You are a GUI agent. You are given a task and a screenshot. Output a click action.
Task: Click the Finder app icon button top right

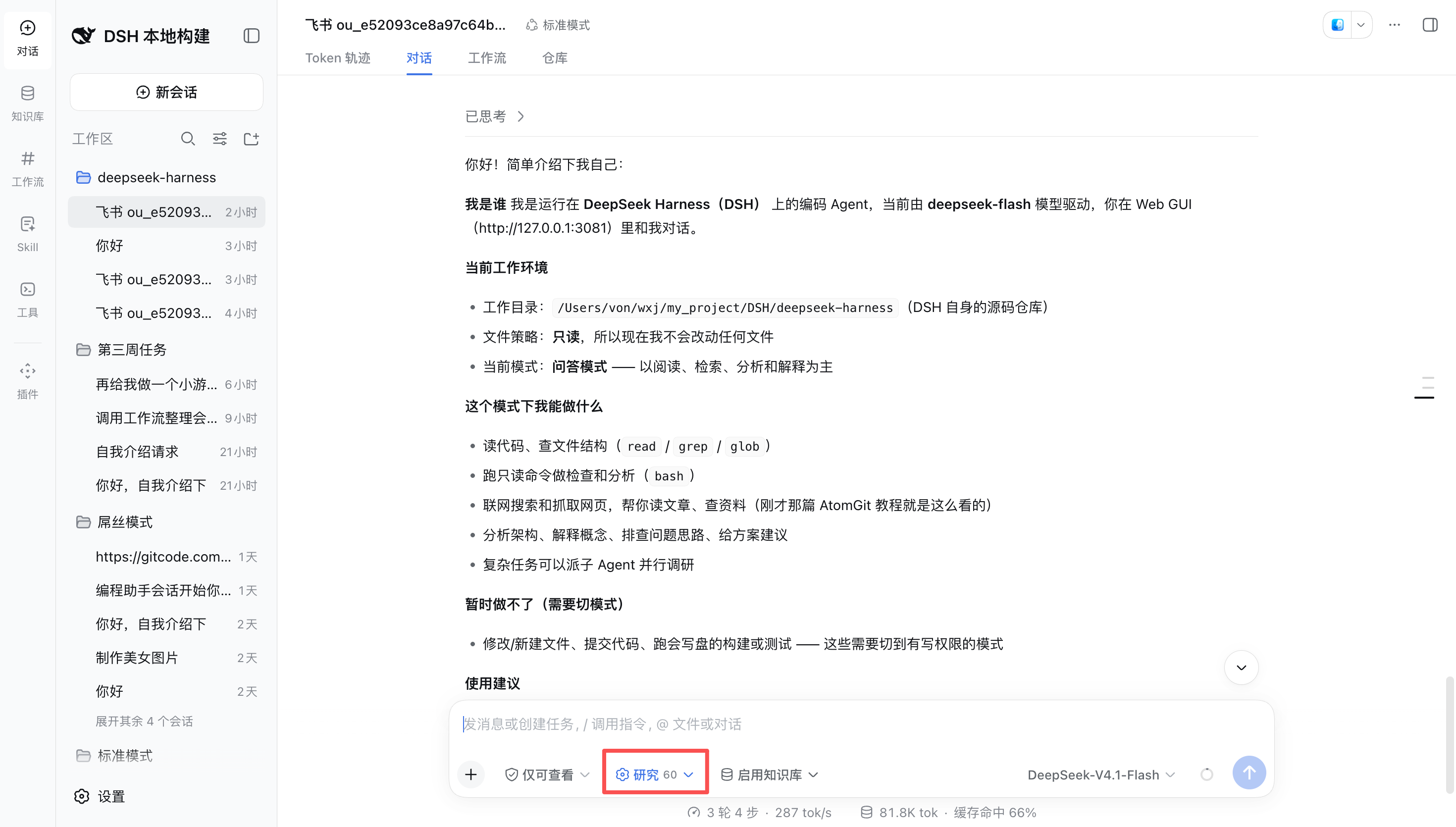coord(1338,25)
